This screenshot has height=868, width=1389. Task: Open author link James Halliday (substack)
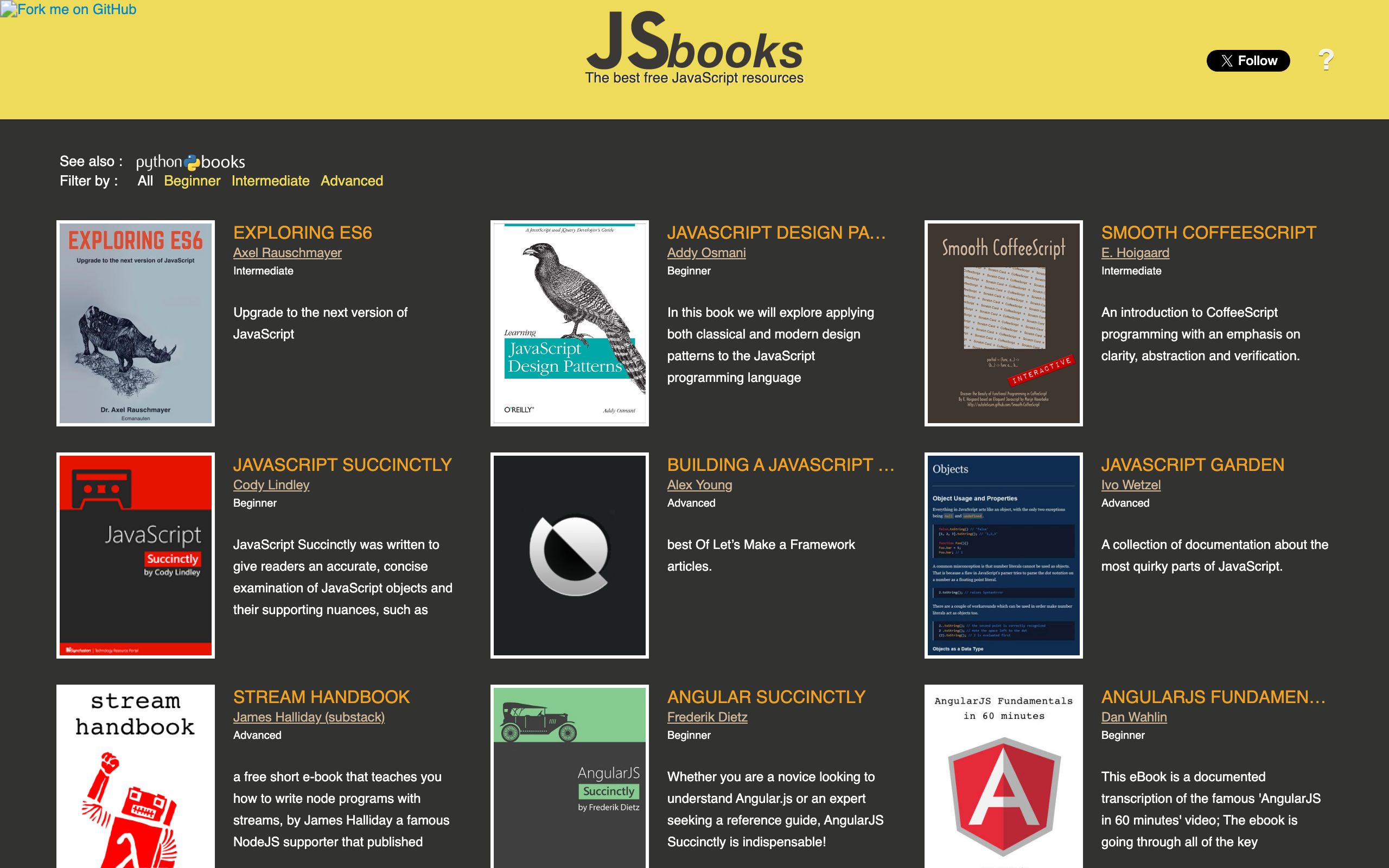coord(309,717)
